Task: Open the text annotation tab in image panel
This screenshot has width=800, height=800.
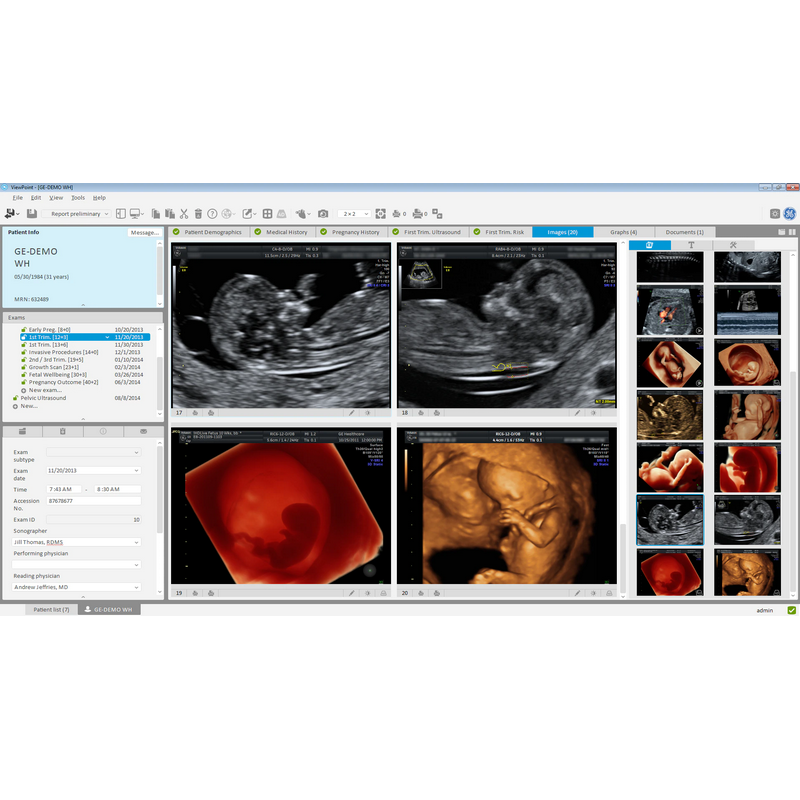Action: 691,245
